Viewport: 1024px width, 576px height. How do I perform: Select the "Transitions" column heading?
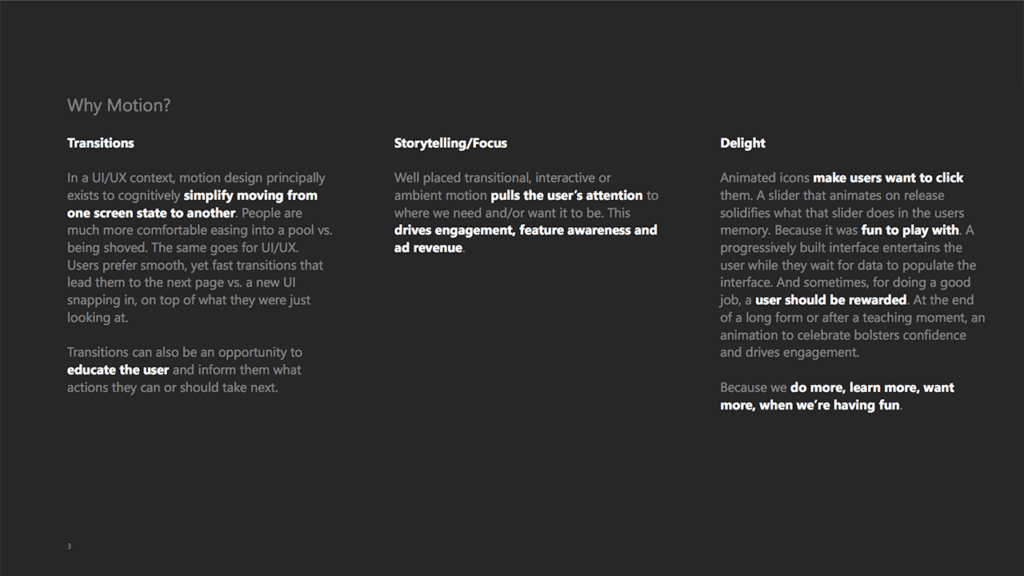coord(100,143)
